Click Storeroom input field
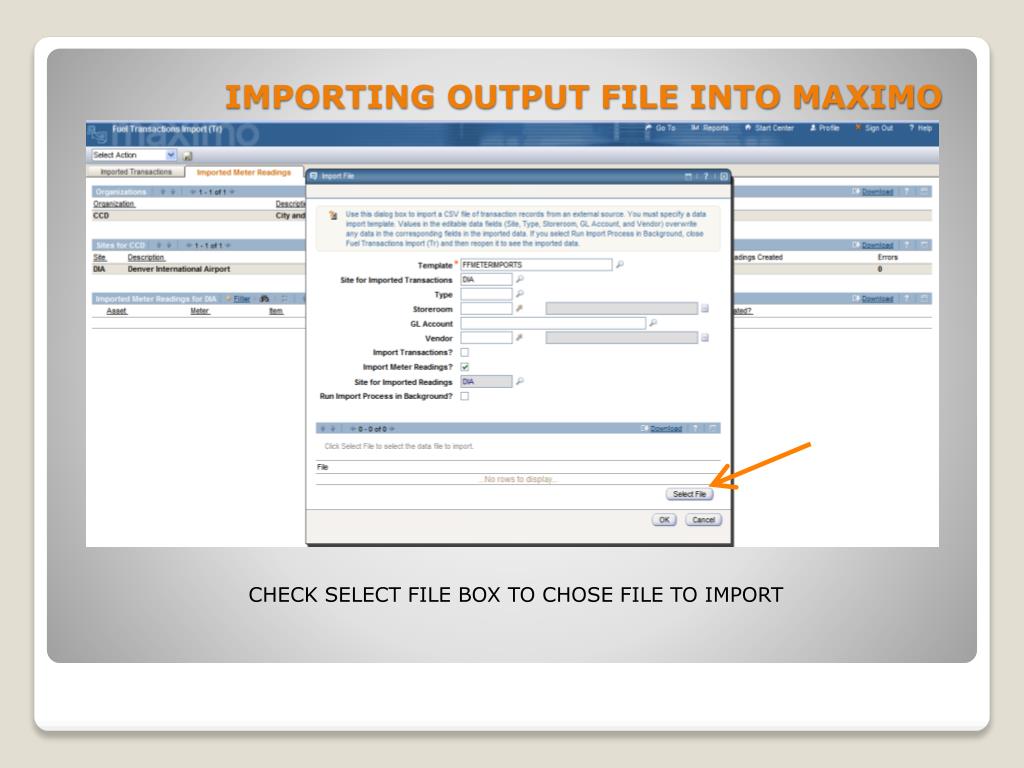 click(x=487, y=308)
